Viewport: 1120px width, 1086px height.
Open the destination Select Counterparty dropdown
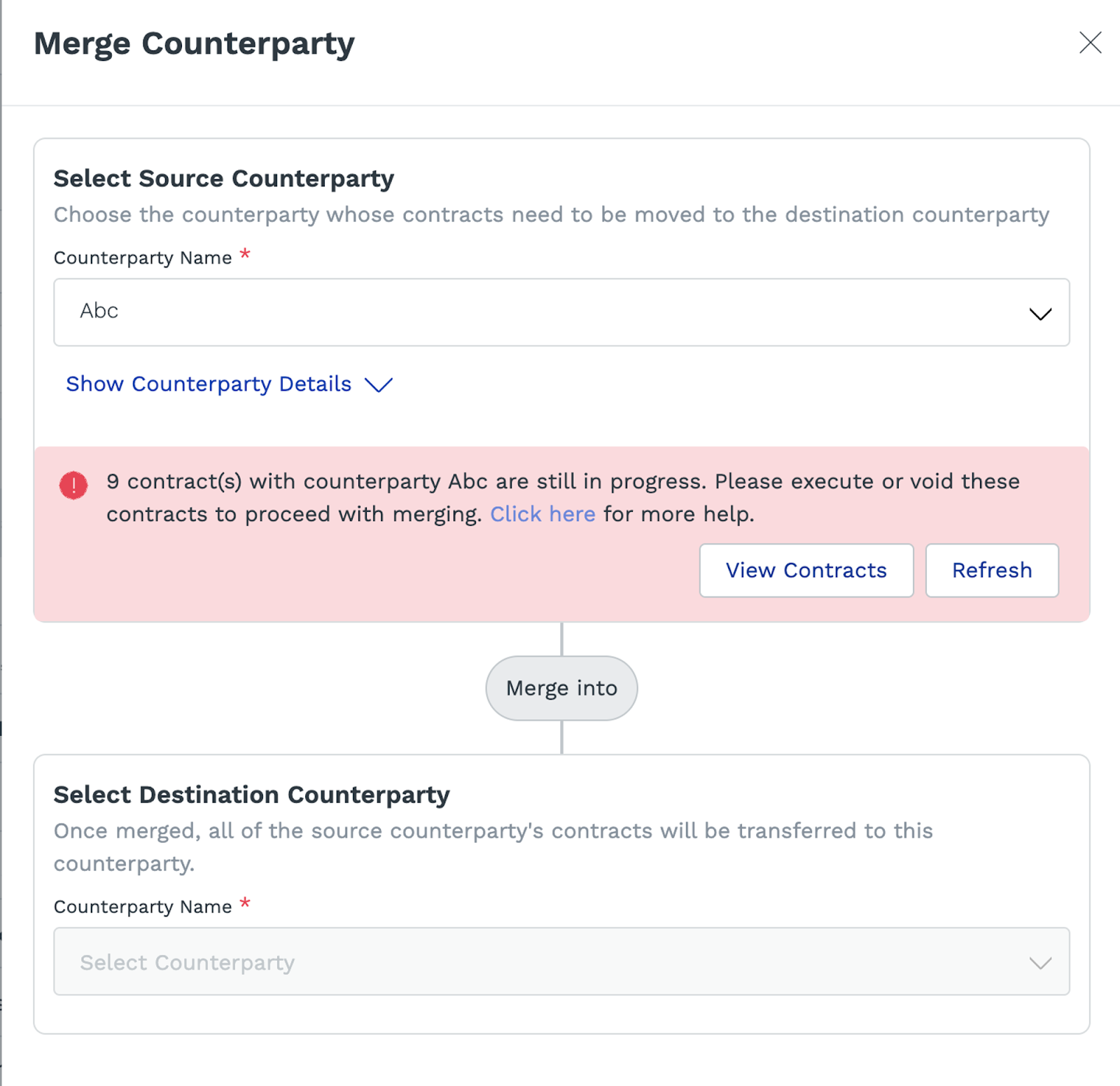tap(560, 962)
